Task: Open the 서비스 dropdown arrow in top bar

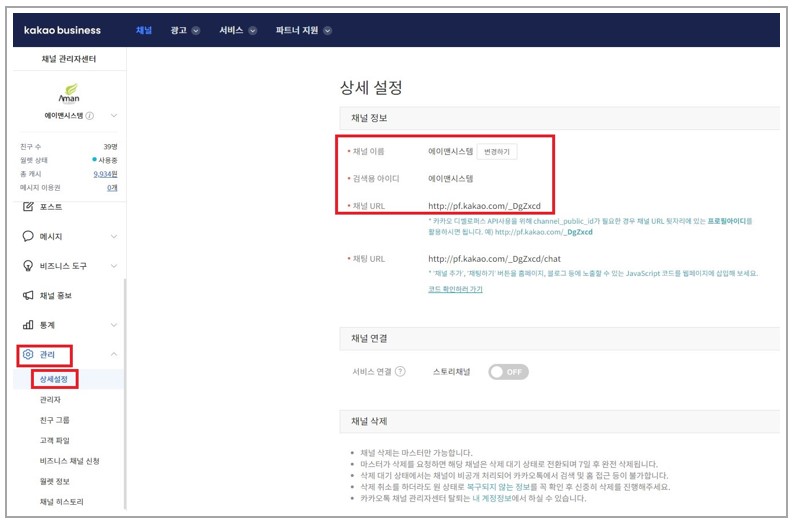Action: pyautogui.click(x=253, y=31)
